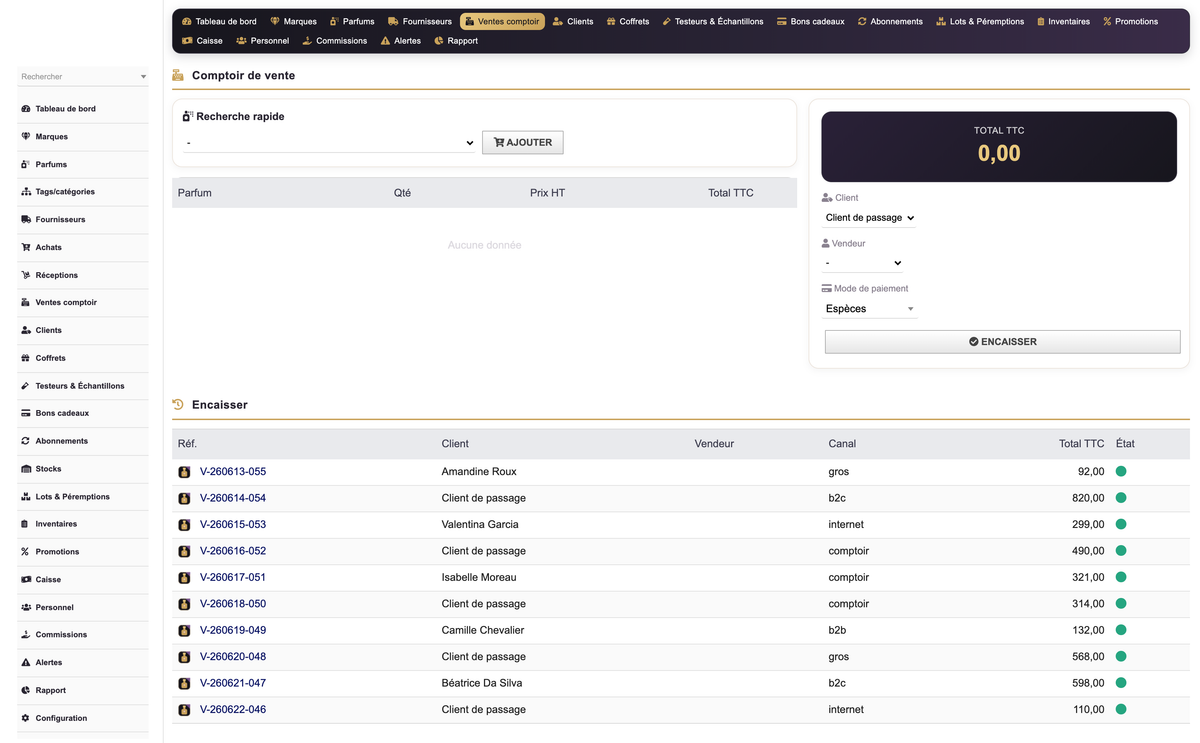Viewport: 1200px width, 743px height.
Task: Open the Tableau de bord top tab
Action: [x=219, y=21]
